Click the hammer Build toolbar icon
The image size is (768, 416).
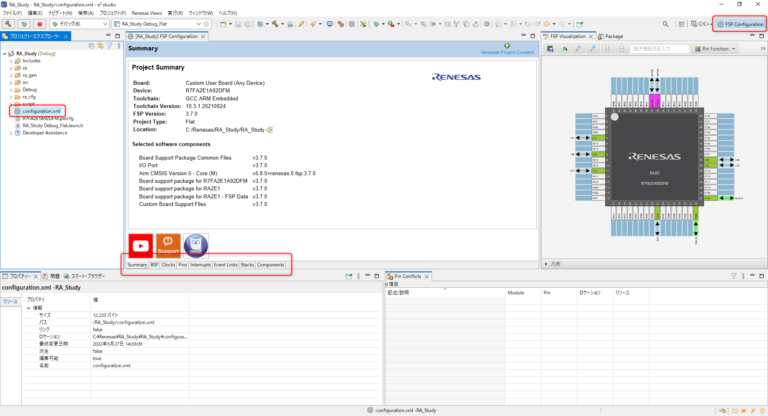(8, 24)
